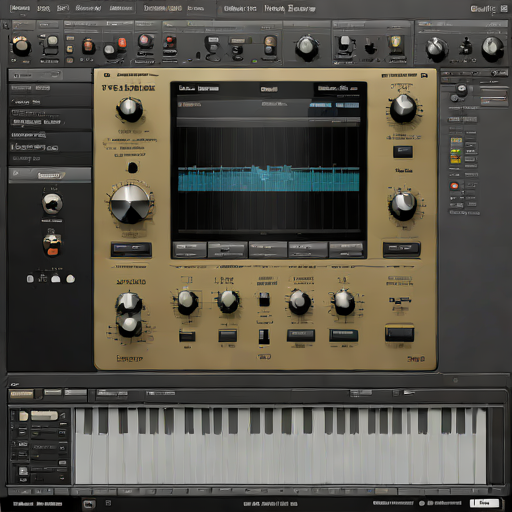512x512 pixels.
Task: Click the middle grey button under the waveform display
Action: click(268, 250)
